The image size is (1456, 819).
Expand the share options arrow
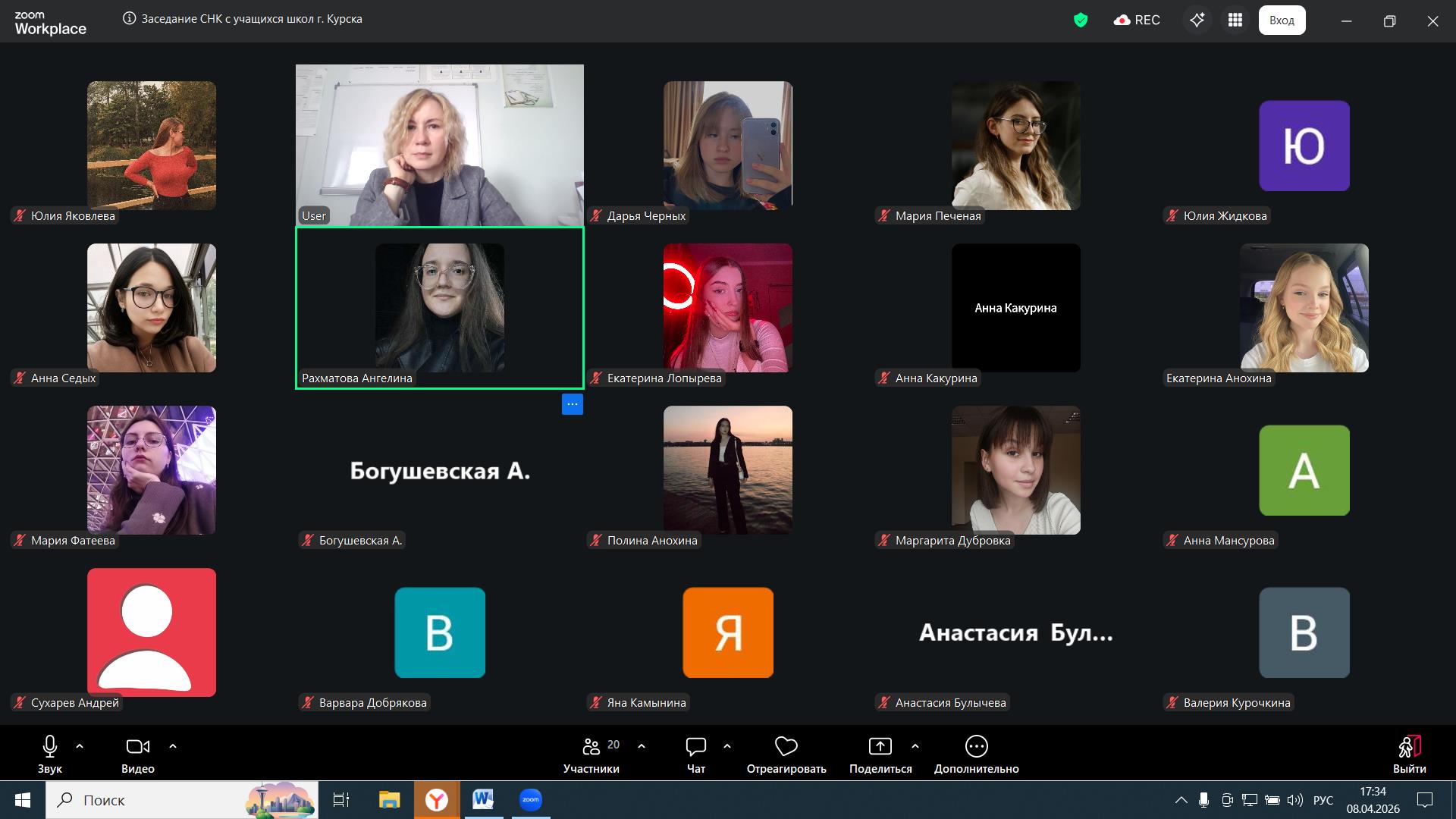click(915, 746)
